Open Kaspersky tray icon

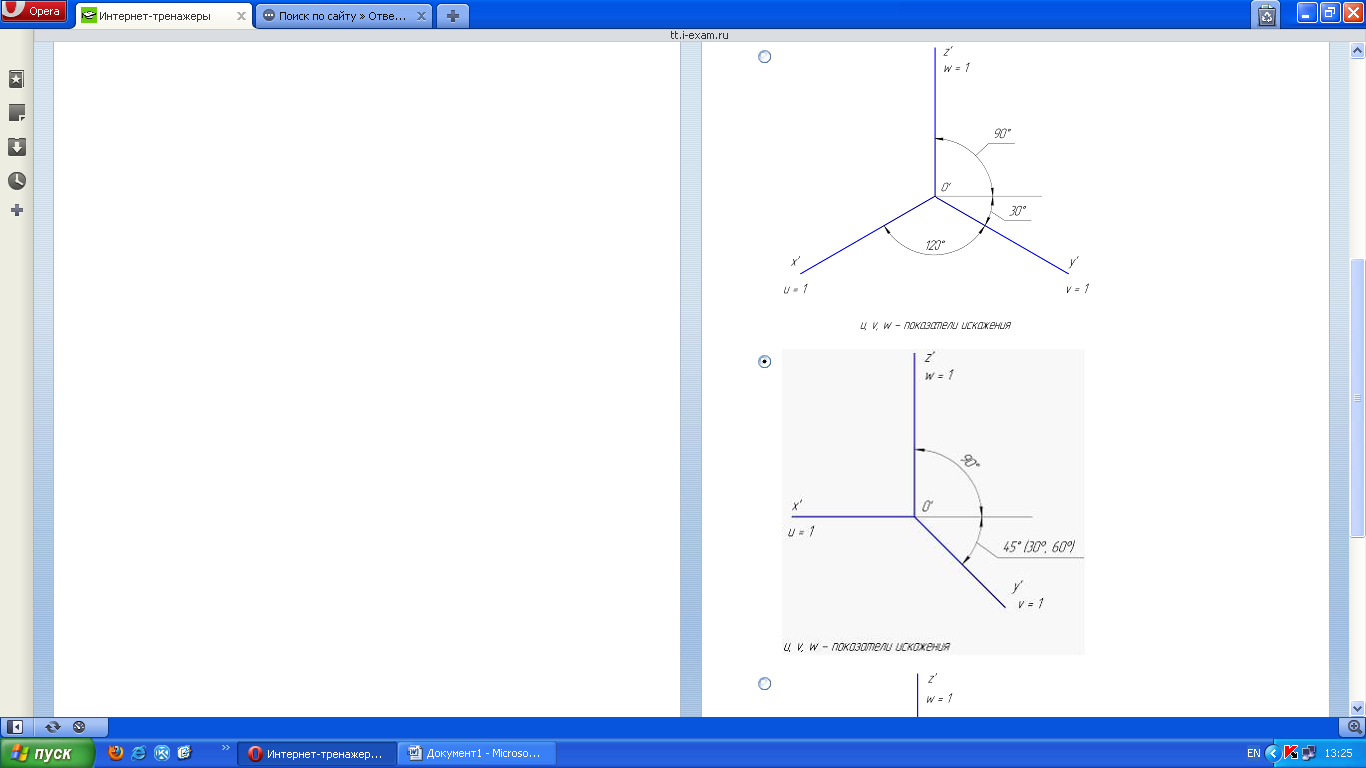[1291, 753]
